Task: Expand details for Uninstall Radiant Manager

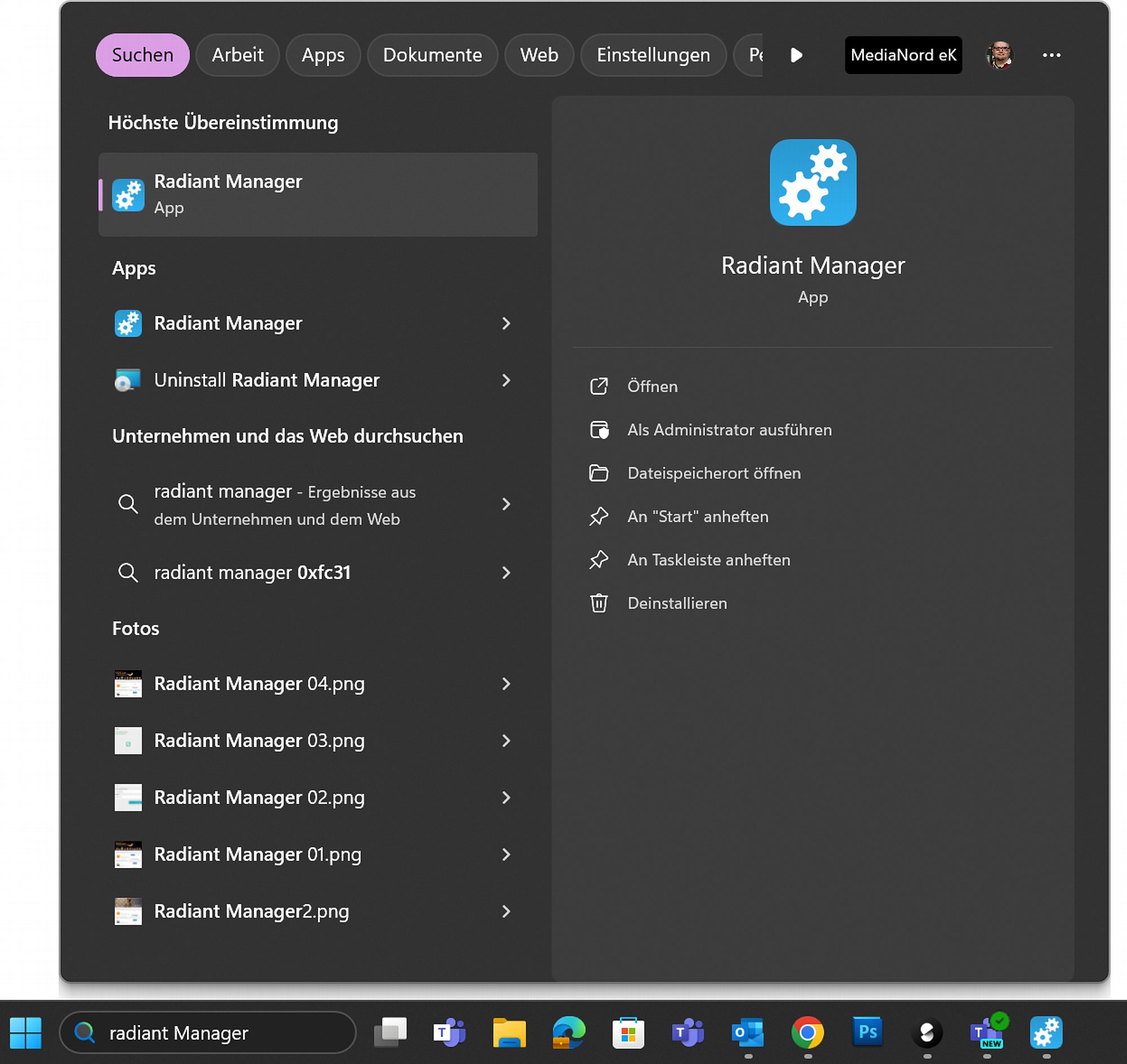Action: (x=506, y=380)
